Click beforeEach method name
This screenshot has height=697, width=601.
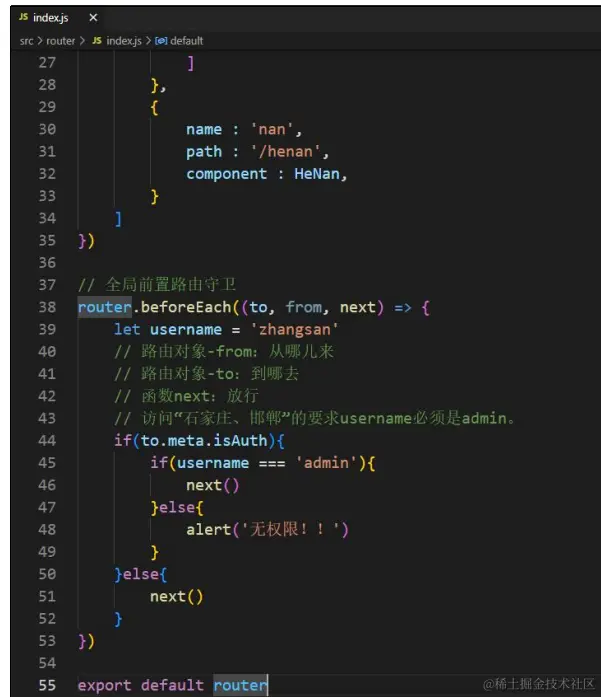(x=186, y=307)
